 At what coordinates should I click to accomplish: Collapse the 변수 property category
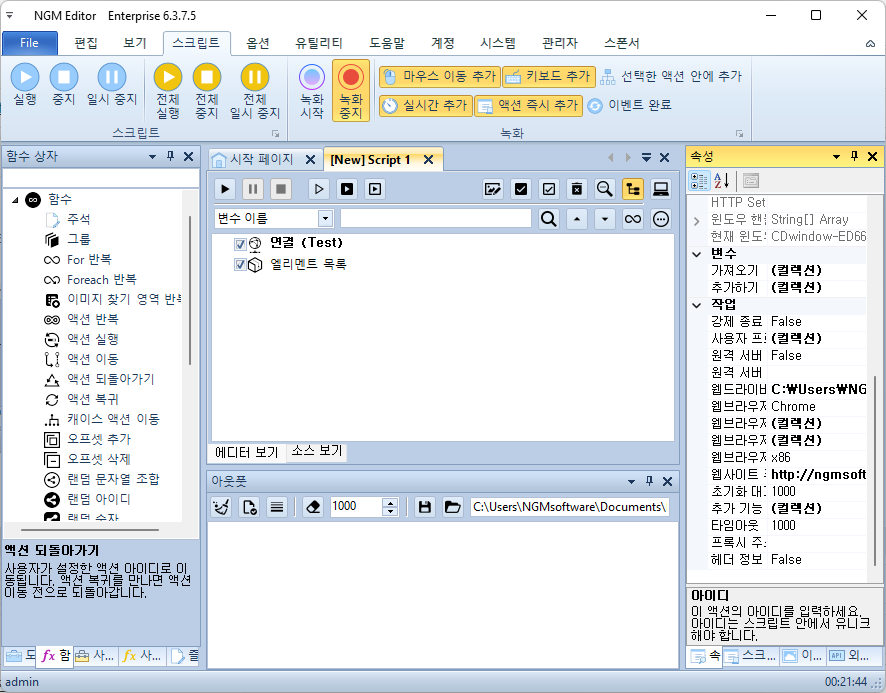697,254
